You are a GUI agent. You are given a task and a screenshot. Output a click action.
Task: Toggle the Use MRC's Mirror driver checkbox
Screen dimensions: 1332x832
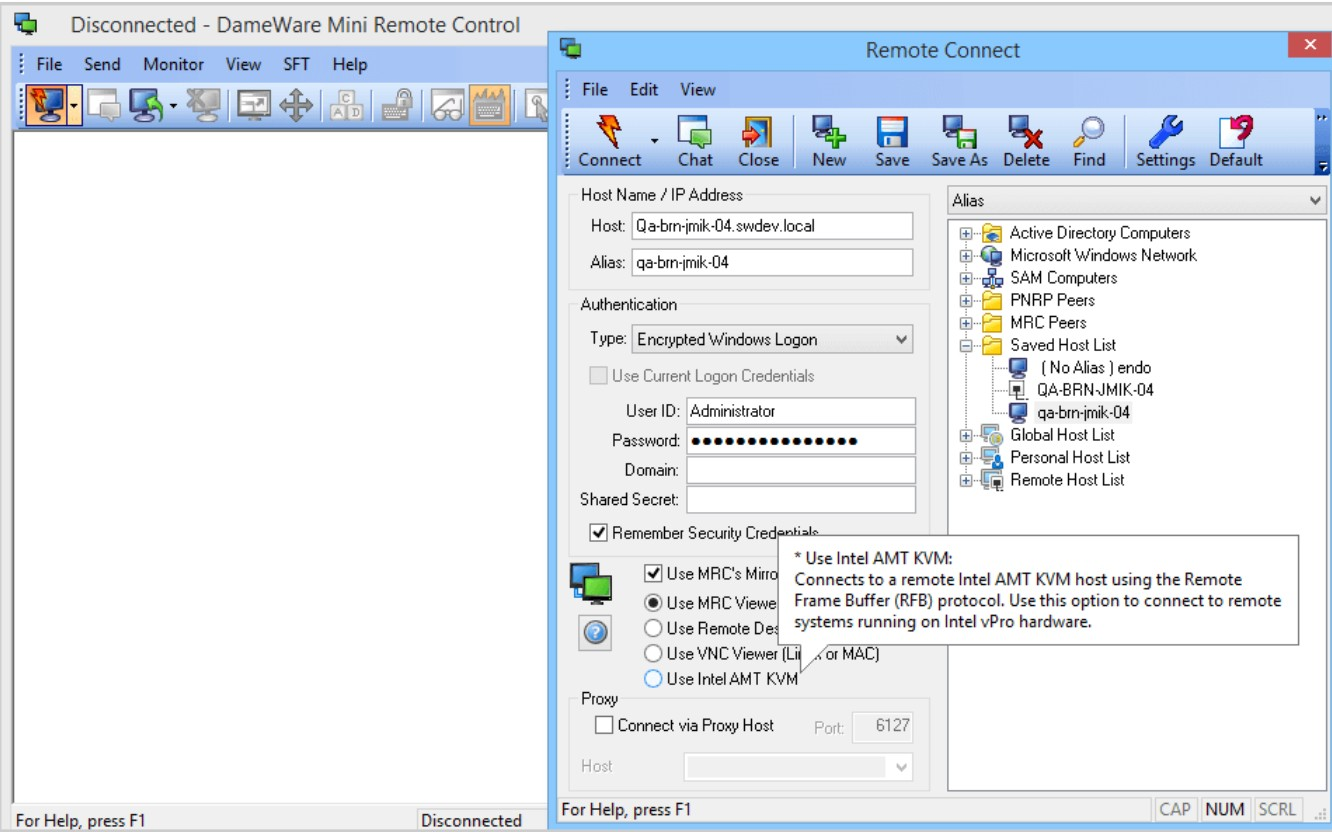(653, 574)
